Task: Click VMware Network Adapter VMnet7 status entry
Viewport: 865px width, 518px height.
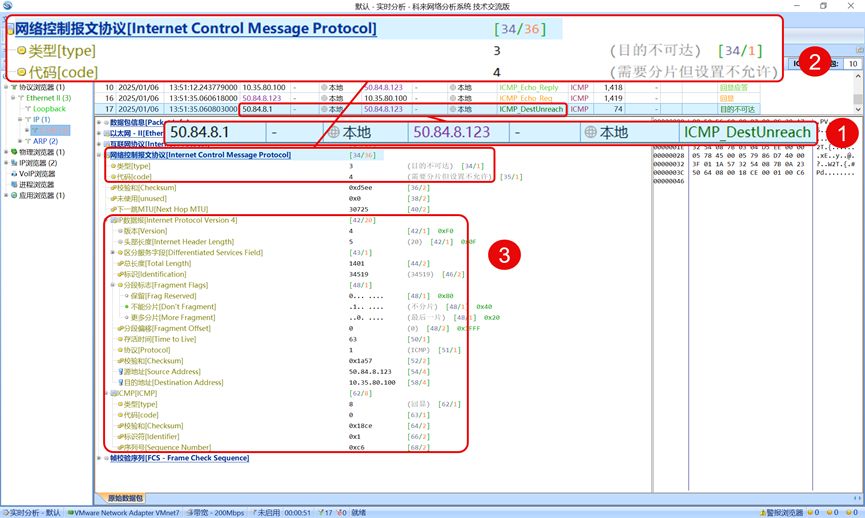Action: pos(124,512)
